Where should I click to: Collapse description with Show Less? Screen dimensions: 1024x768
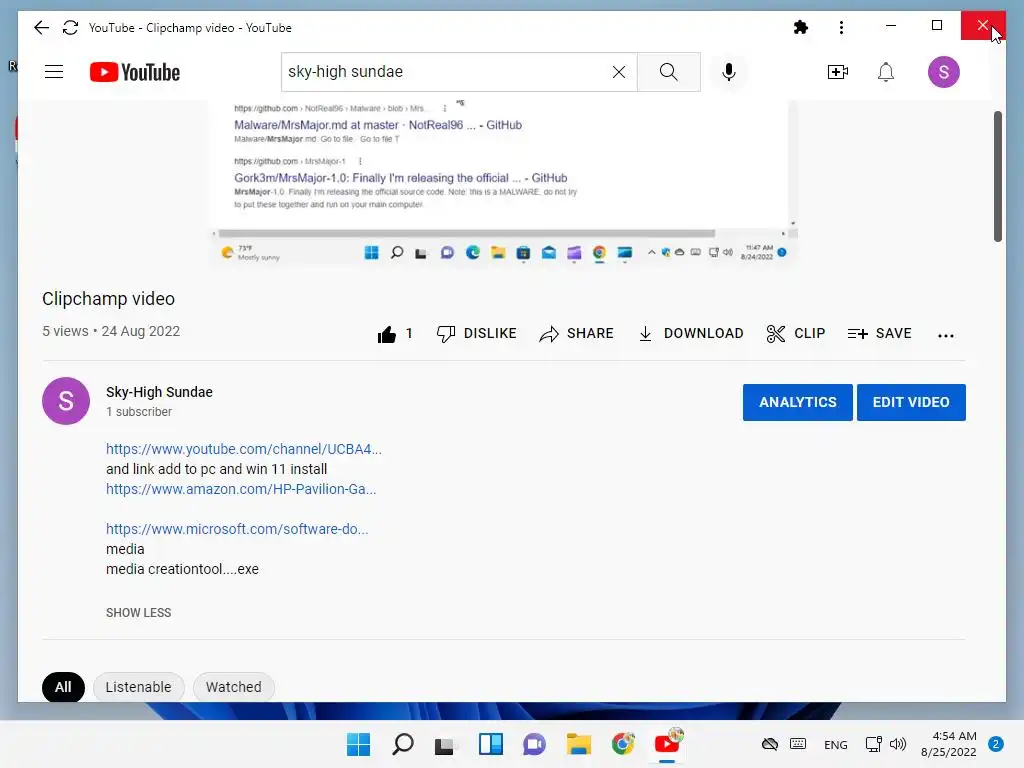click(138, 613)
